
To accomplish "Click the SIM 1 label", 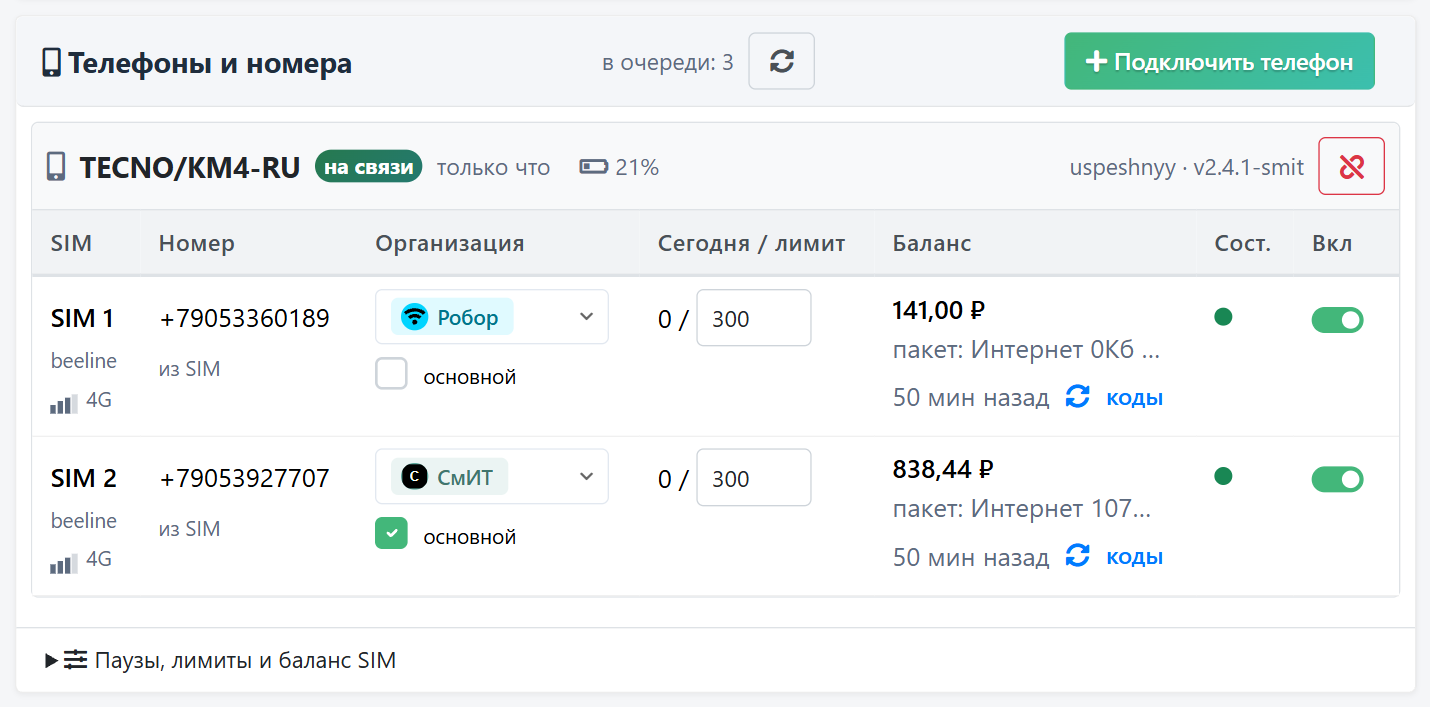I will click(x=84, y=319).
